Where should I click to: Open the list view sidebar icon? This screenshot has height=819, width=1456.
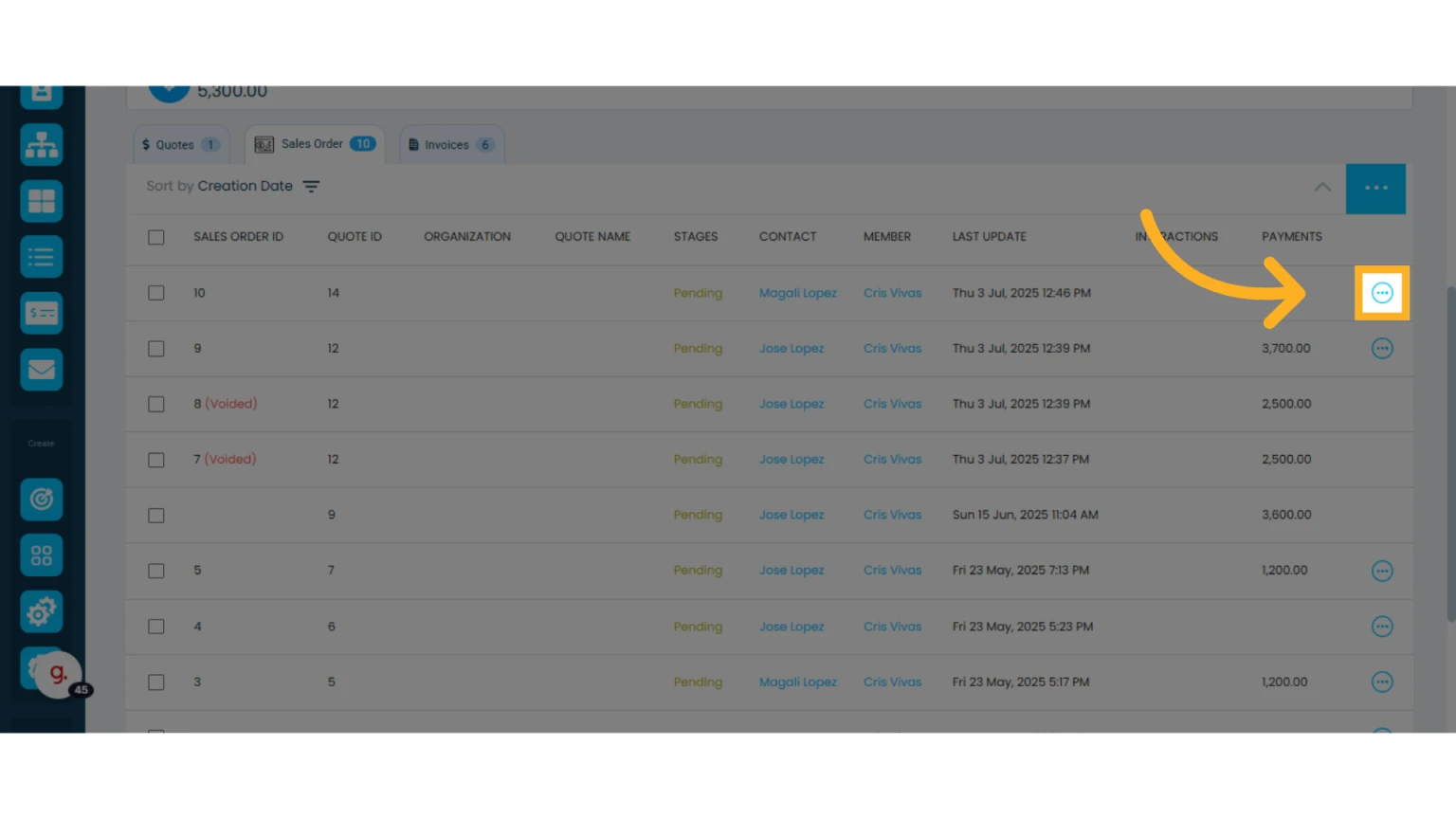[x=42, y=257]
